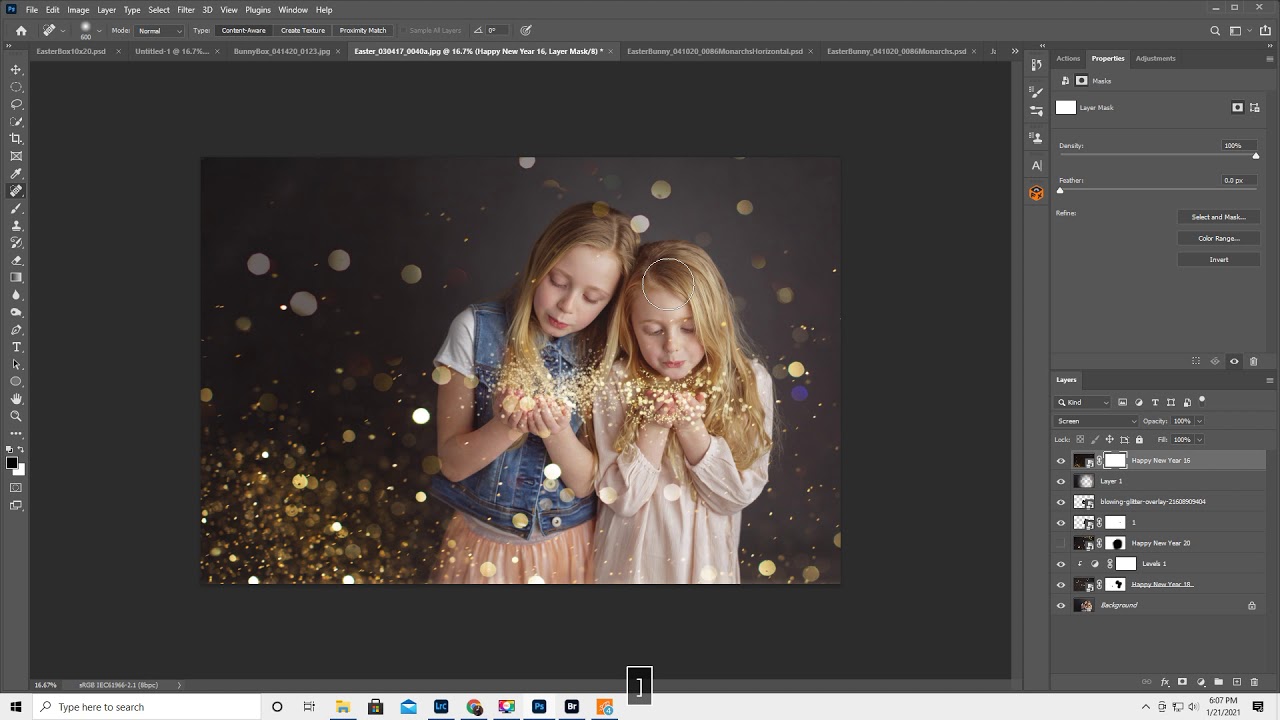Click the Add layer mask icon
This screenshot has height=720, width=1280.
(x=1182, y=682)
